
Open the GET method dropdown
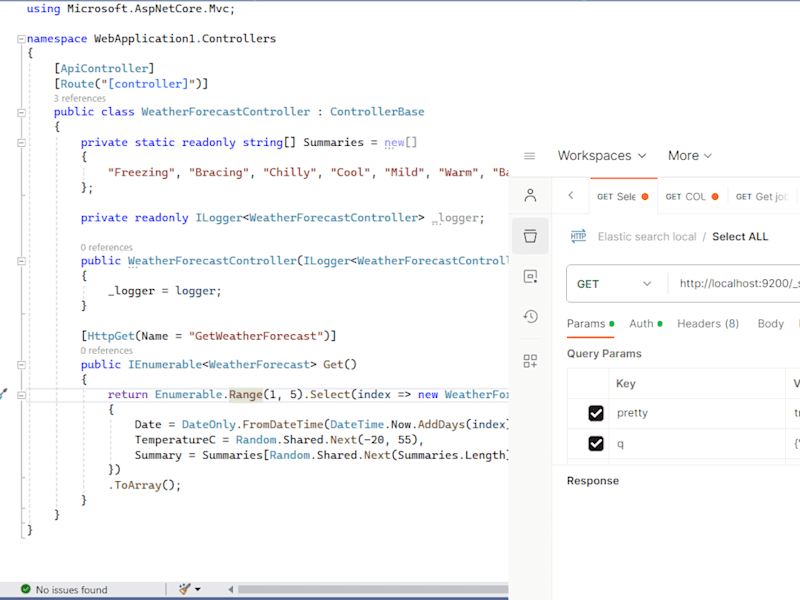click(x=614, y=284)
